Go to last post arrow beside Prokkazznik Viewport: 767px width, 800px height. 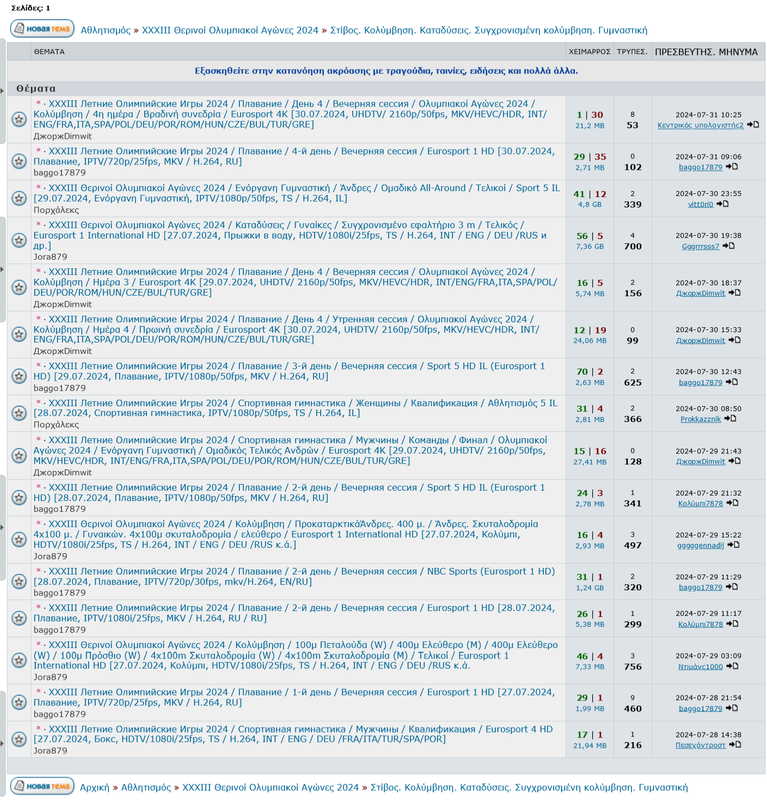[x=730, y=418]
